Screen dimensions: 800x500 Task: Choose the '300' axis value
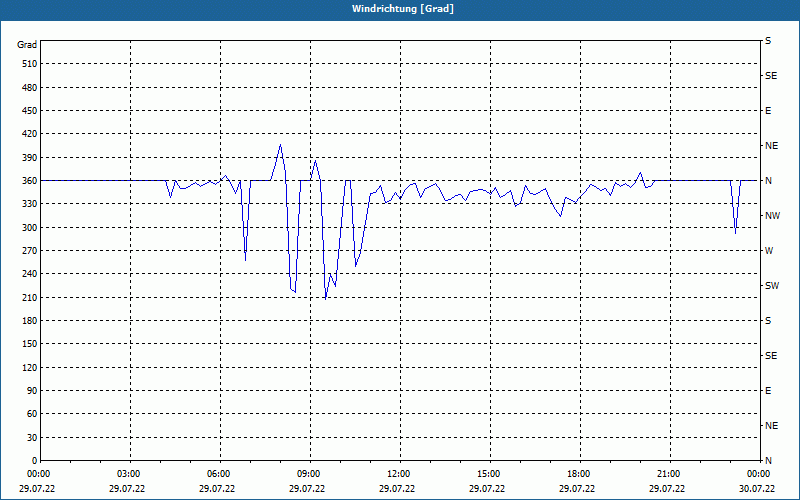[30, 228]
